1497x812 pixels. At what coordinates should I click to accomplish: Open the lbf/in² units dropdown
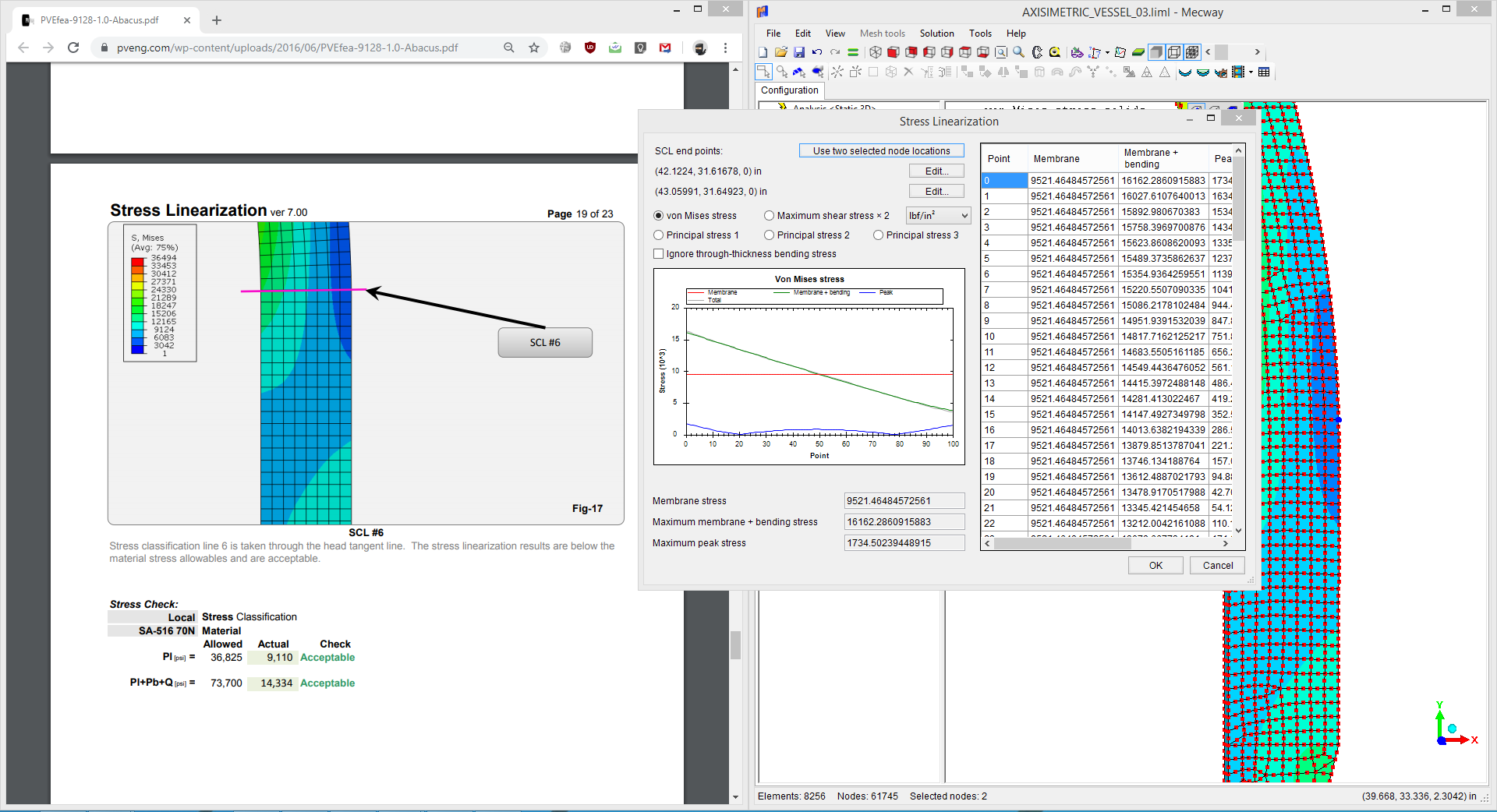939,216
